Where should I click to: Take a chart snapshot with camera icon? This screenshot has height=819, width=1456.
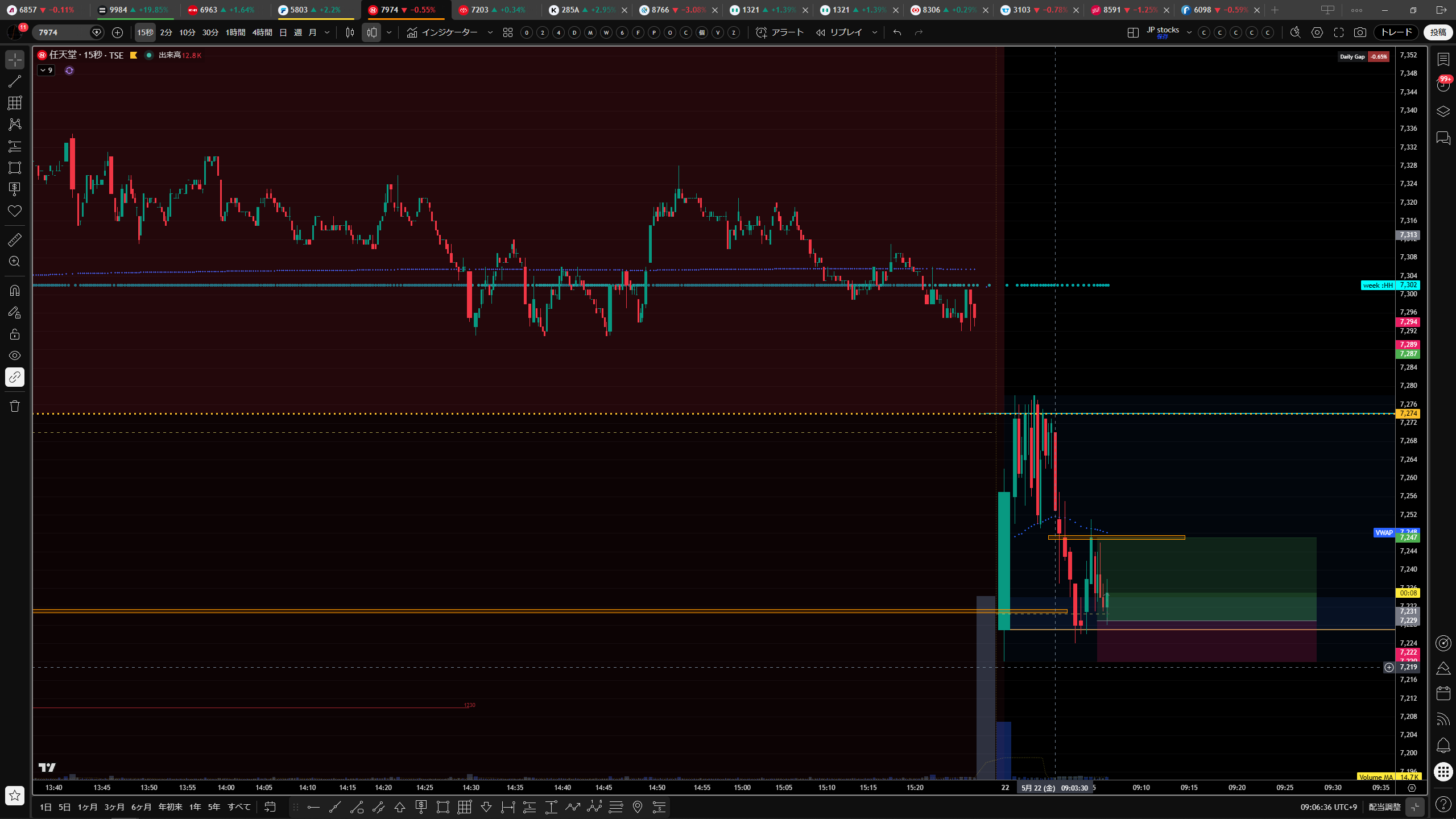tap(1360, 32)
